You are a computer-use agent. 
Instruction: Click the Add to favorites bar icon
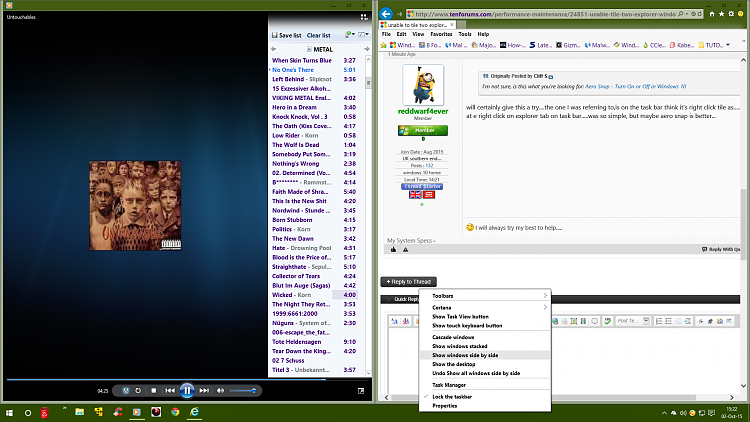point(384,45)
